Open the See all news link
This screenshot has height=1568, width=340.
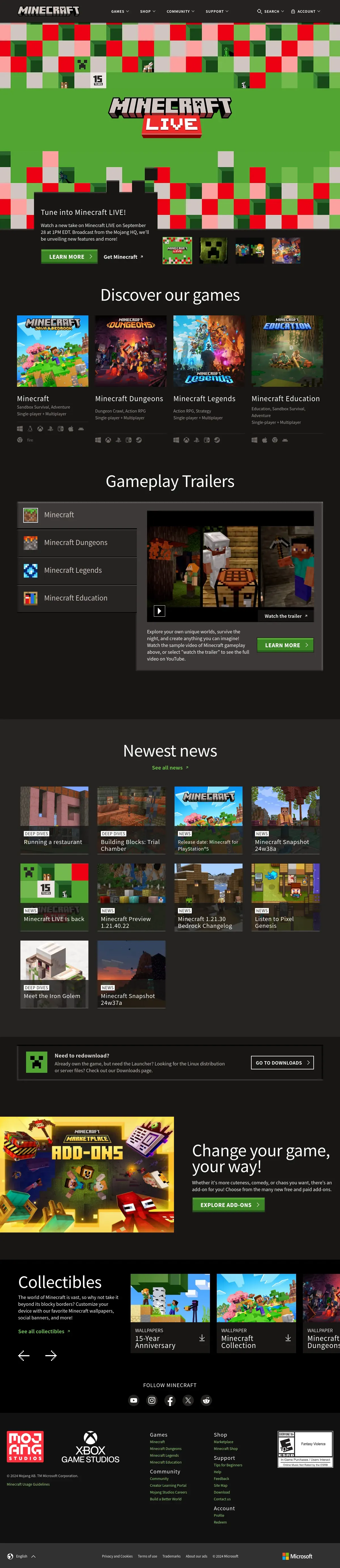[170, 768]
